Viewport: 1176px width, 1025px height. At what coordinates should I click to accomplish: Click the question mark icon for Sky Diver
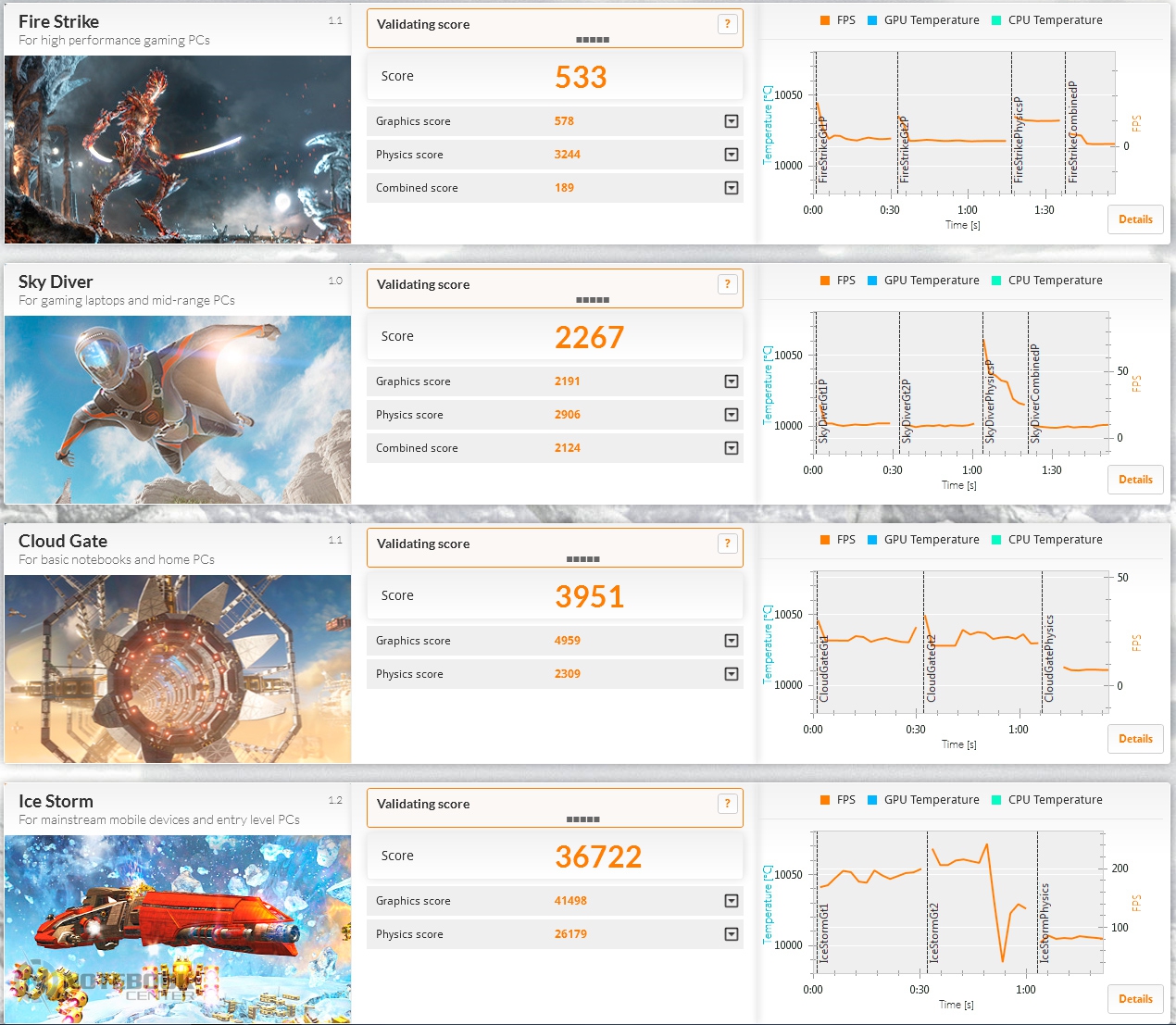point(727,284)
